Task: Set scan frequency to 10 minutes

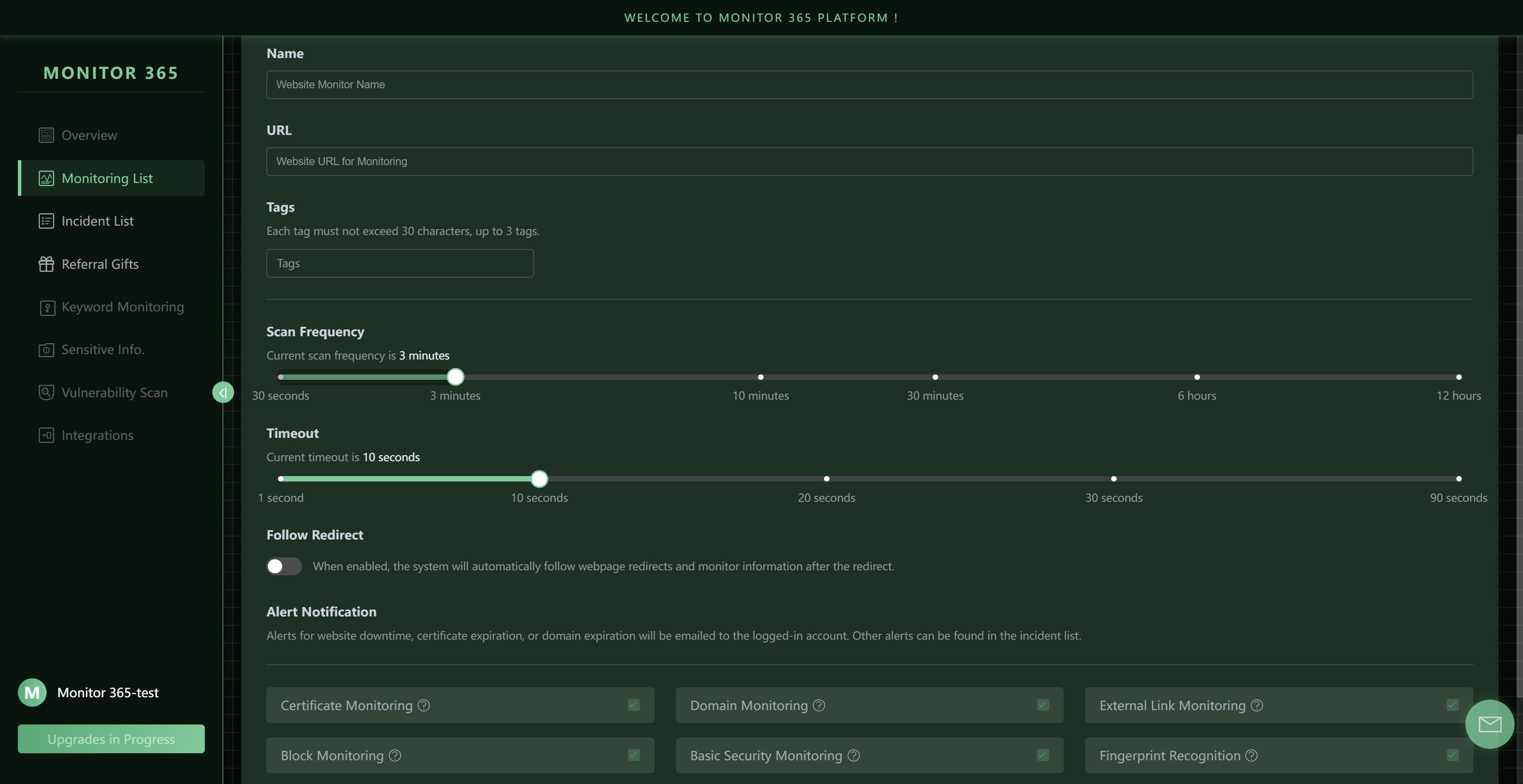Action: pyautogui.click(x=761, y=377)
